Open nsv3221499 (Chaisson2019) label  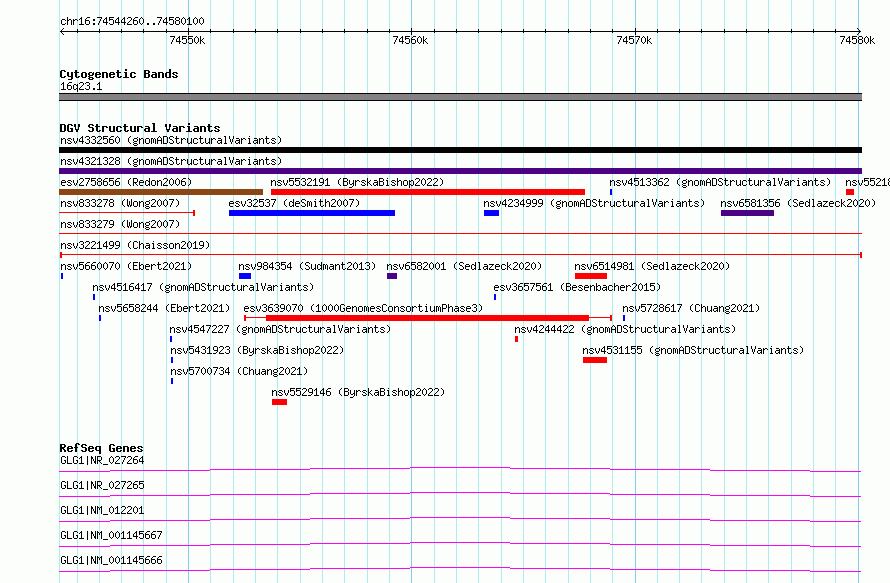[135, 245]
